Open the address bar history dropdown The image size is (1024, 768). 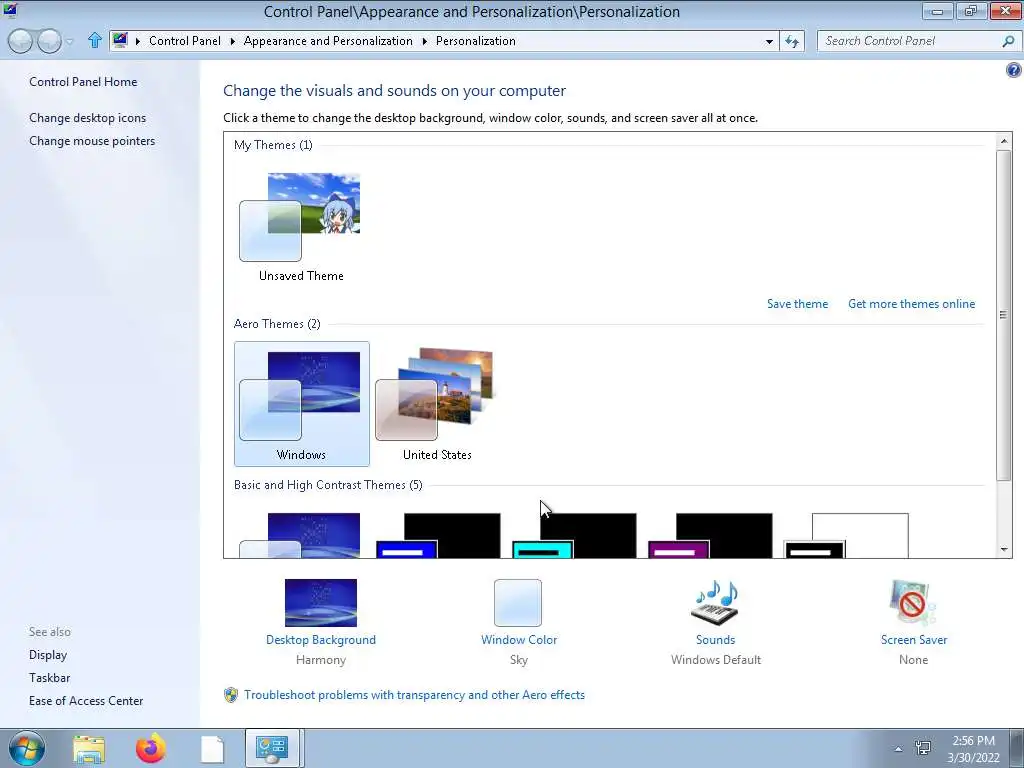(769, 41)
